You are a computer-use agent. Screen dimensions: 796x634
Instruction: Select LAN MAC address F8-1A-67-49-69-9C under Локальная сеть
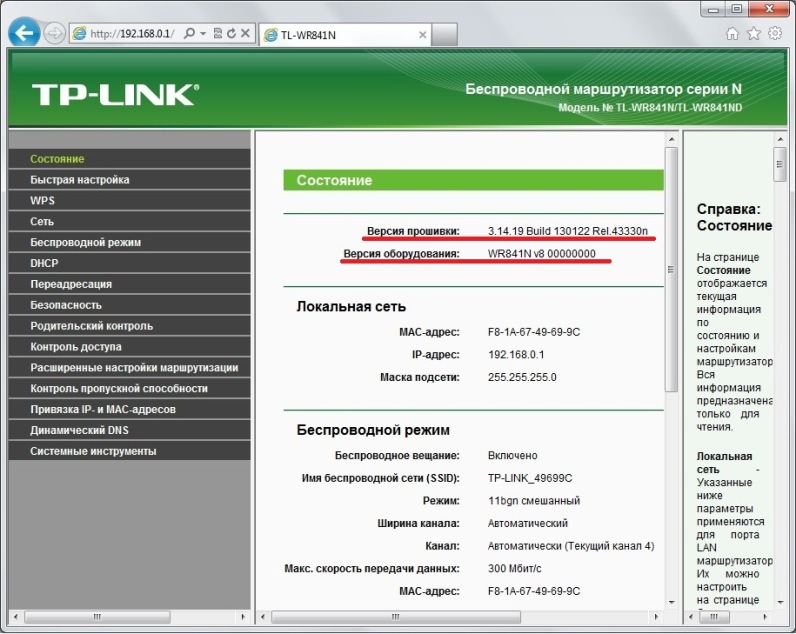coord(534,332)
